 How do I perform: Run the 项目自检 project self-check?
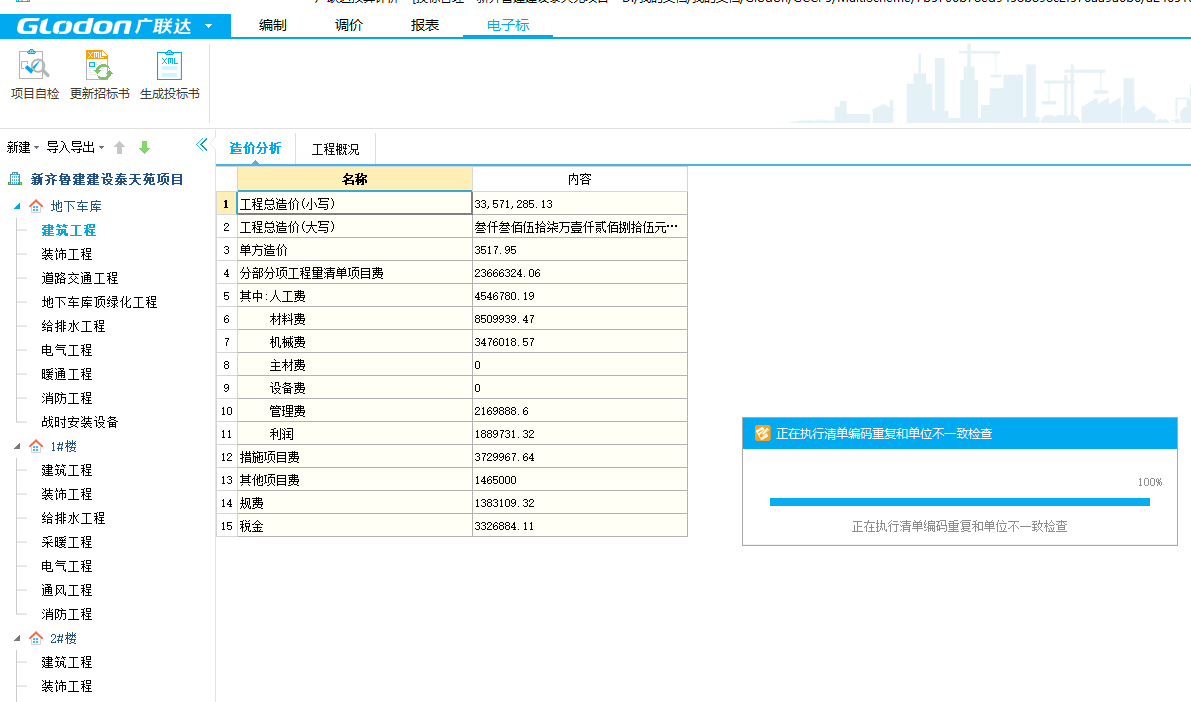[x=34, y=74]
